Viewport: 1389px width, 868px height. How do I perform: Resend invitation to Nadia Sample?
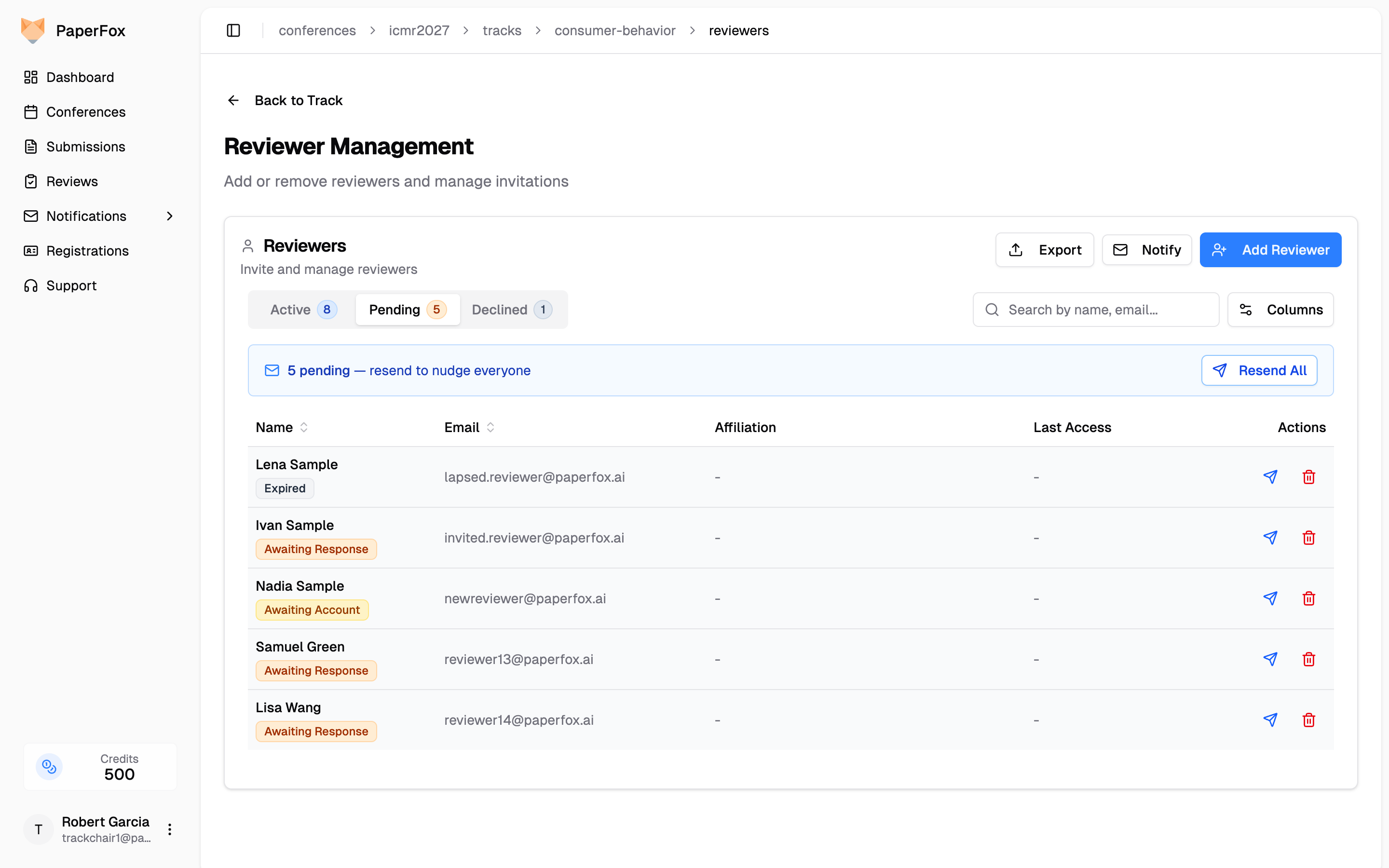coord(1270,598)
